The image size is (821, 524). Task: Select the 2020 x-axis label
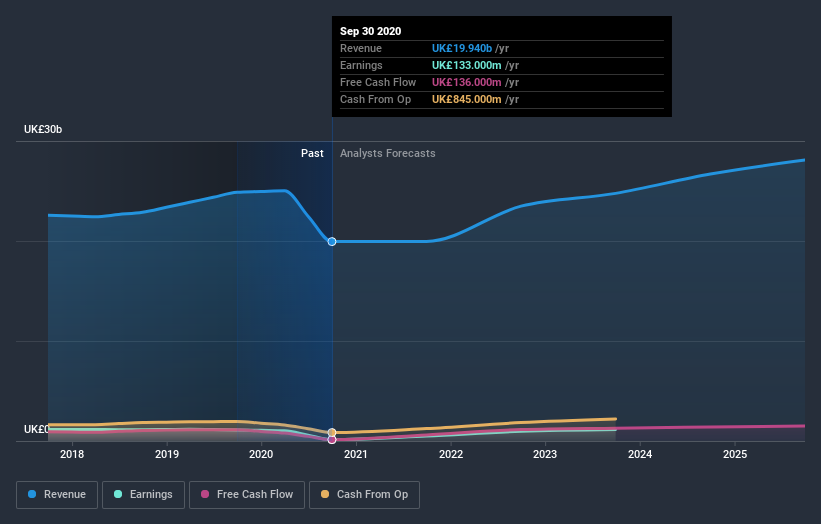click(x=261, y=454)
